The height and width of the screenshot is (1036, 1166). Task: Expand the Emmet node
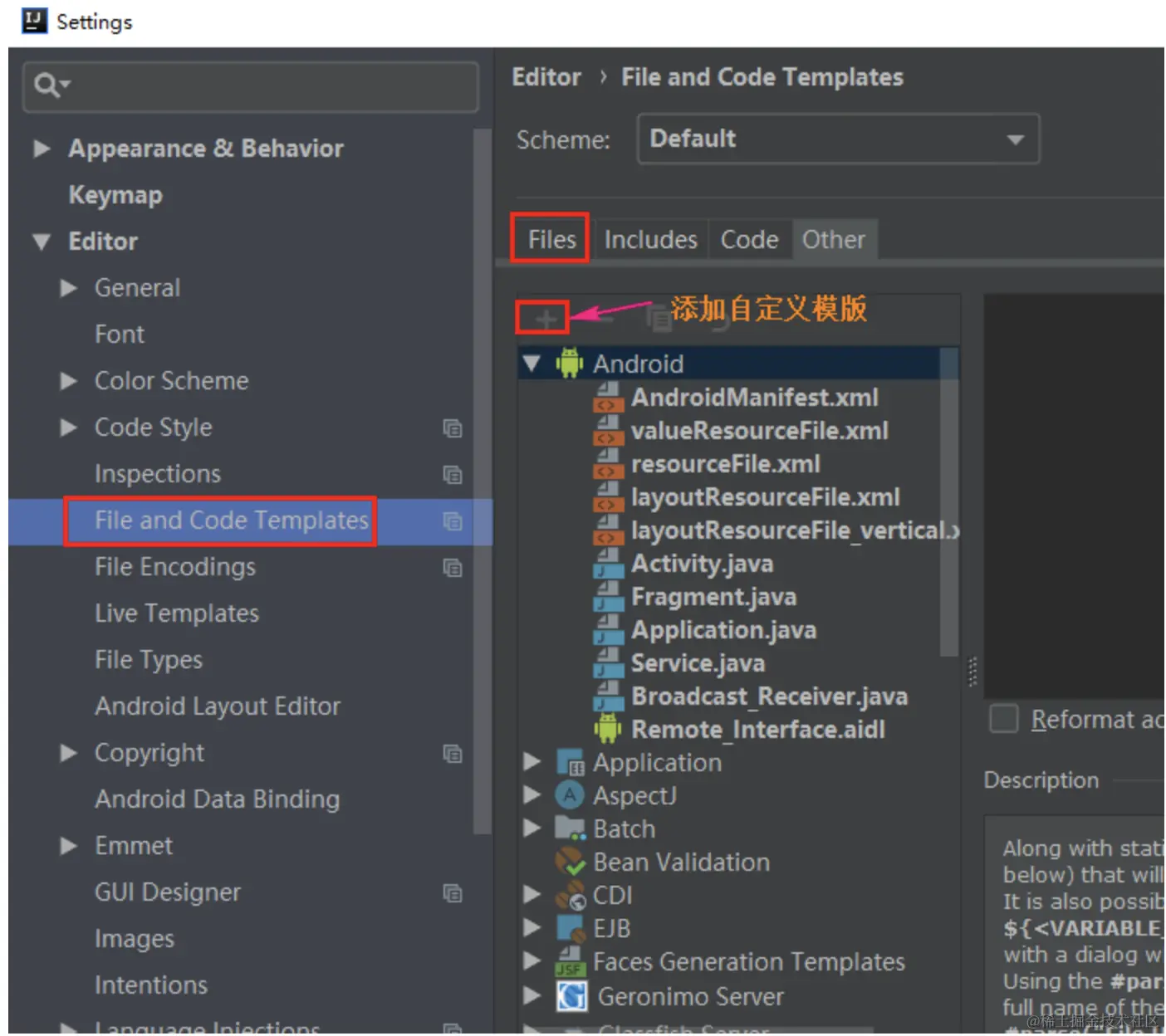click(69, 846)
